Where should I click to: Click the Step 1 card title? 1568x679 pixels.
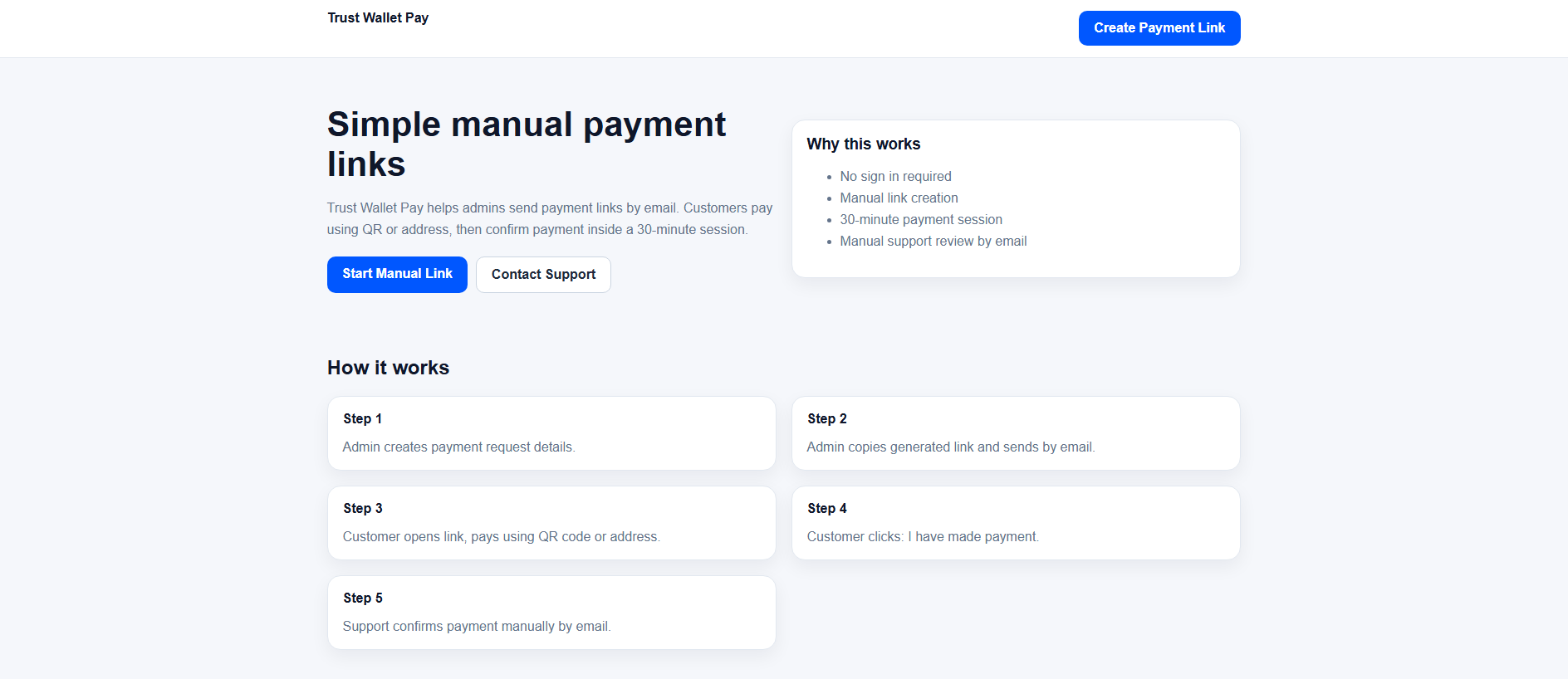362,419
